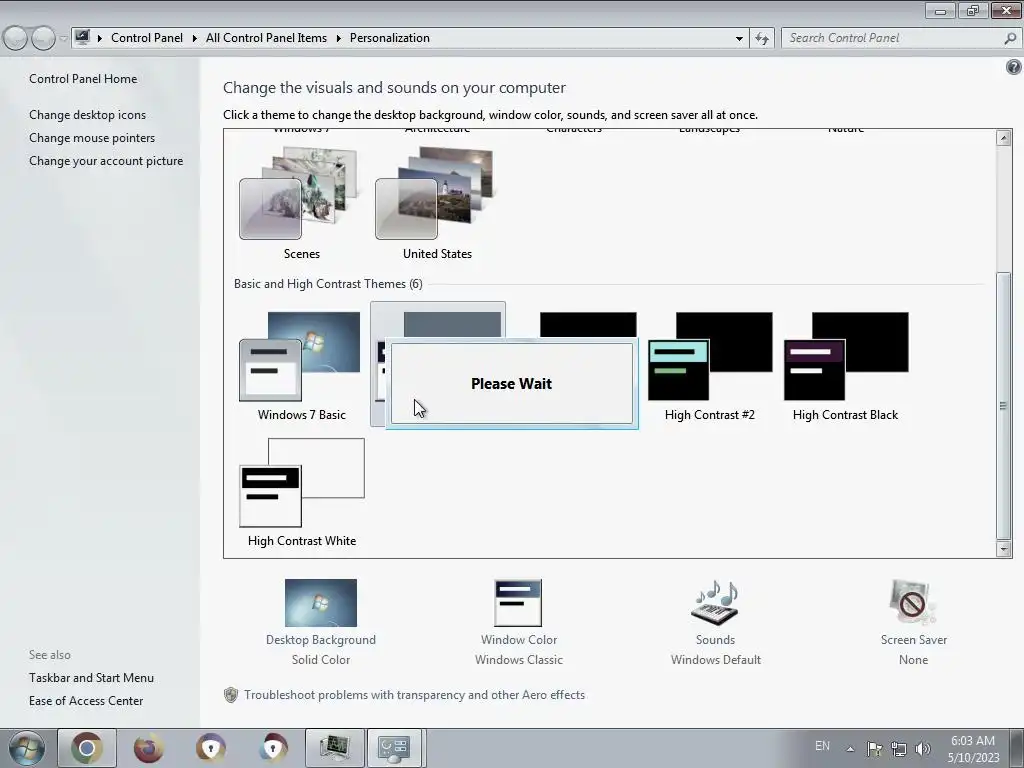Open Sounds settings icon

point(715,603)
